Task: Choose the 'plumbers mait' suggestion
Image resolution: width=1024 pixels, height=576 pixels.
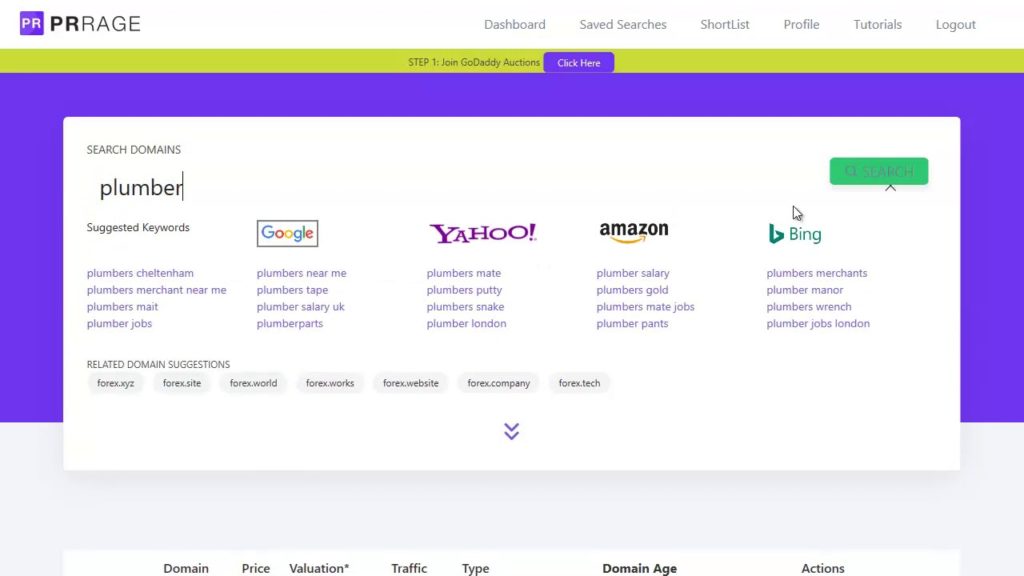Action: click(x=122, y=307)
